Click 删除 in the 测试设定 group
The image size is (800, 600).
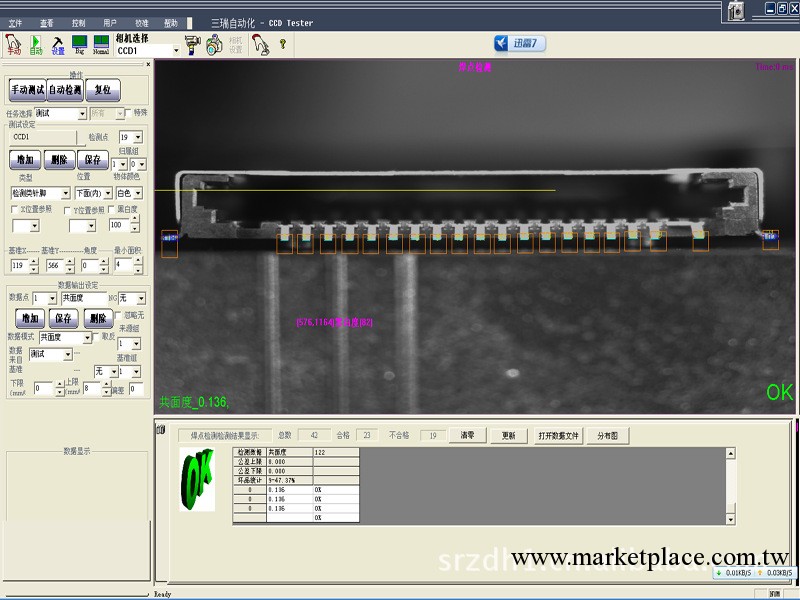click(x=59, y=160)
